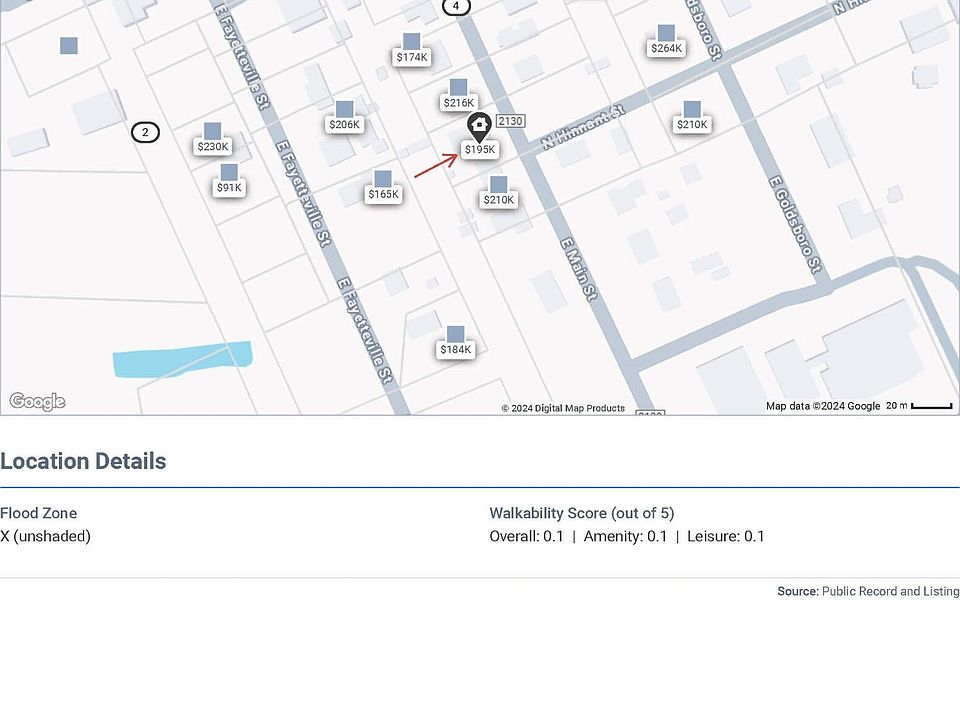Click the 20 m map scale bar
Viewport: 960px width, 720px height.
[930, 406]
